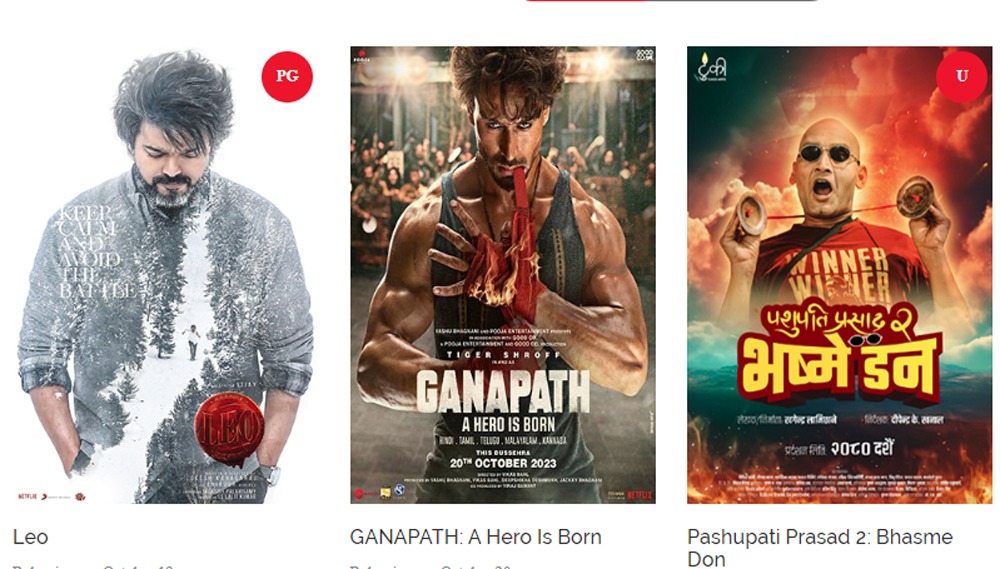Click the 20th October 2023 text on poster
The height and width of the screenshot is (569, 1000).
click(x=503, y=463)
